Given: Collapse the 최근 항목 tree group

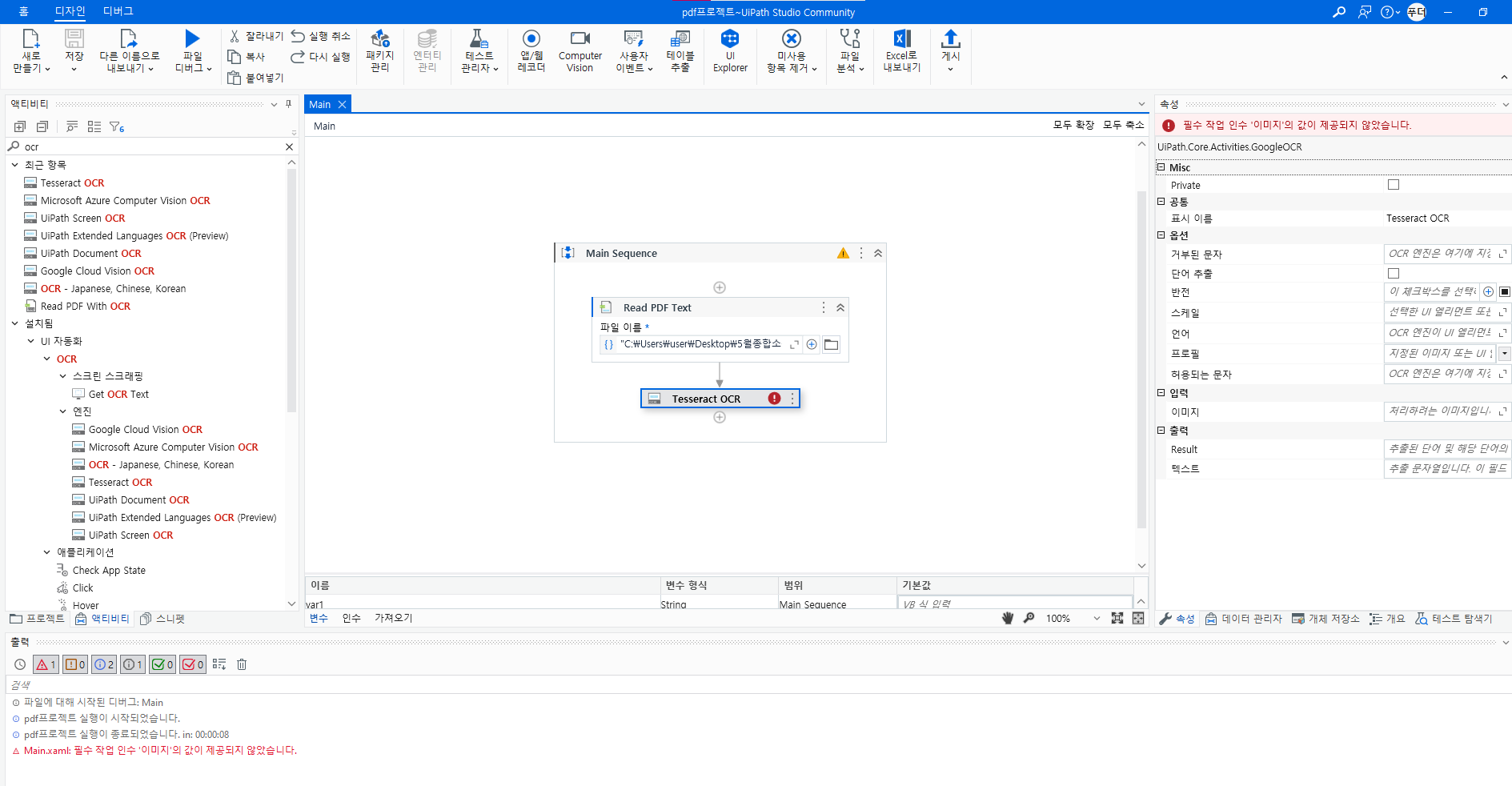Looking at the screenshot, I should (x=14, y=165).
